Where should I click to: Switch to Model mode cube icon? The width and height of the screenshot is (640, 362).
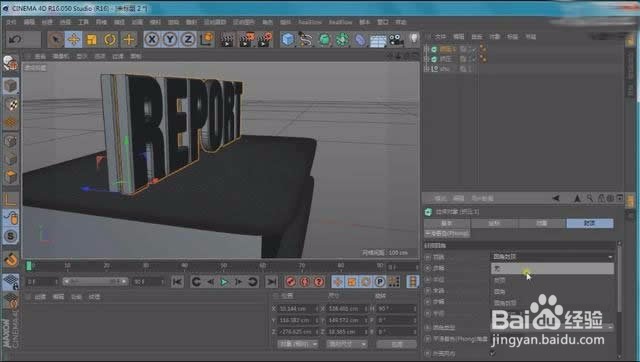(11, 86)
